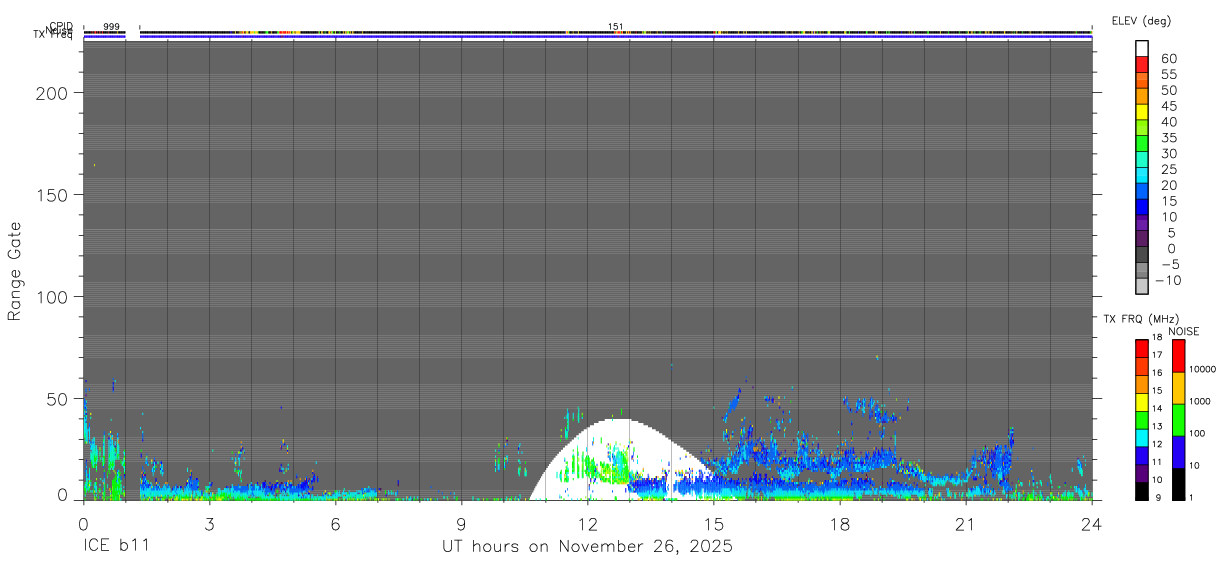Click the '151' CPID value

tap(616, 26)
